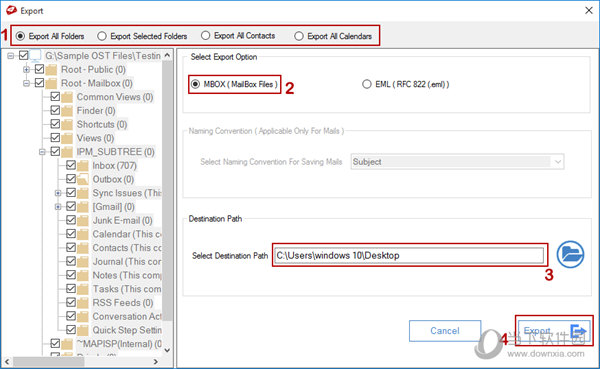The image size is (600, 369).
Task: Click the Calendar folder icon in tree
Action: 83,234
